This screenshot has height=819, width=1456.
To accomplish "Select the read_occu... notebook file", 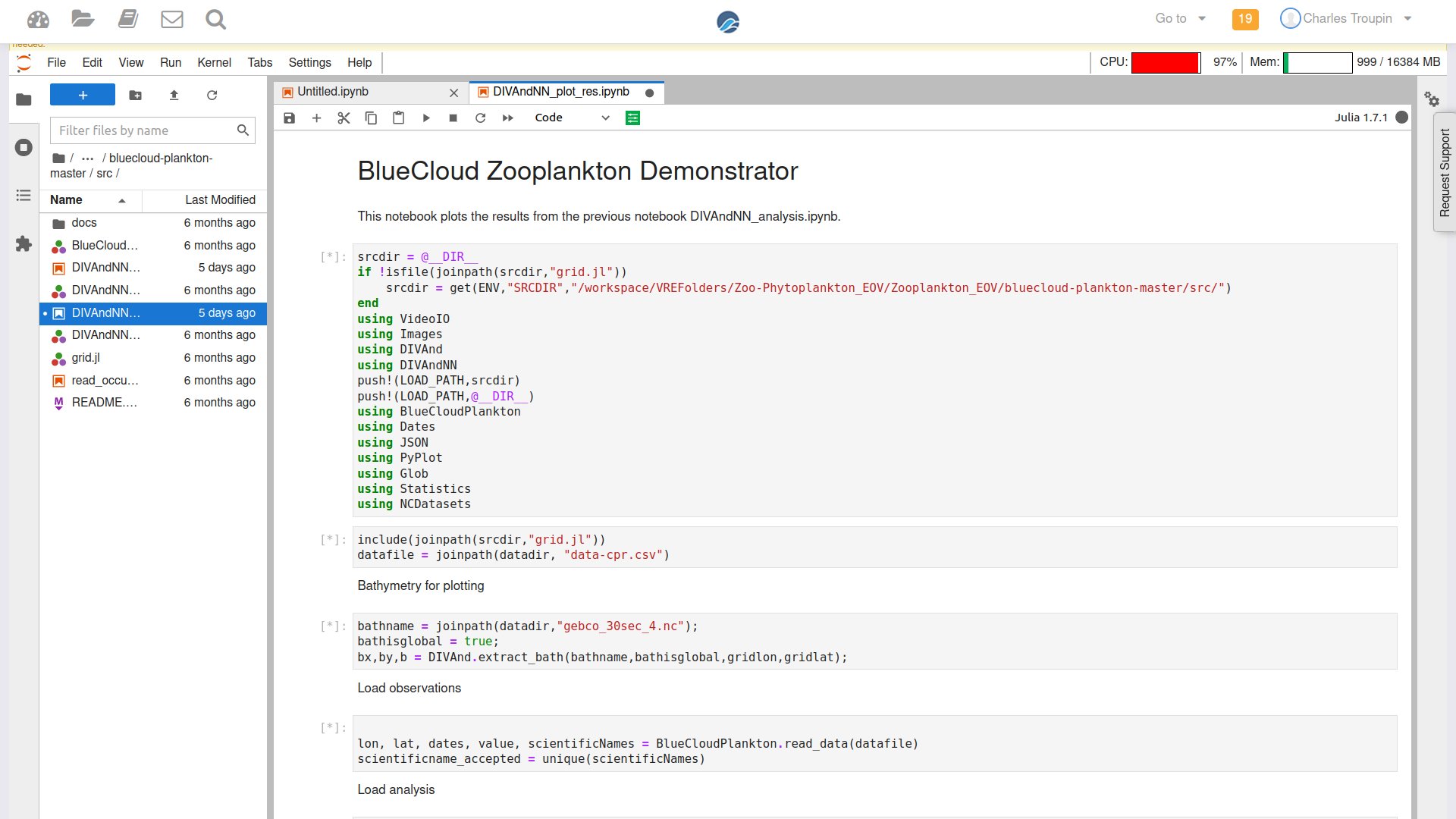I will [153, 381].
